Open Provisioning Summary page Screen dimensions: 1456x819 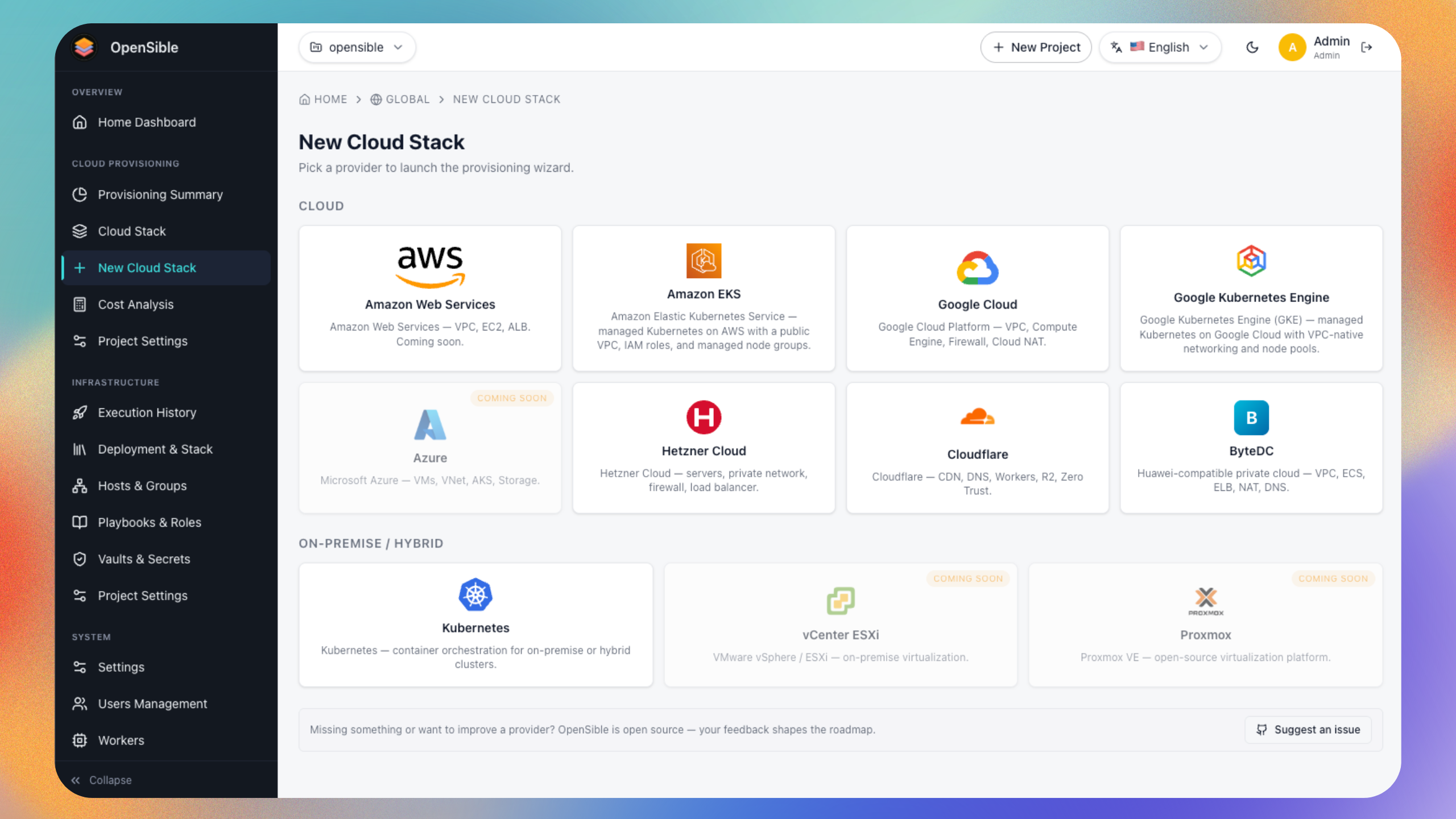point(166,195)
